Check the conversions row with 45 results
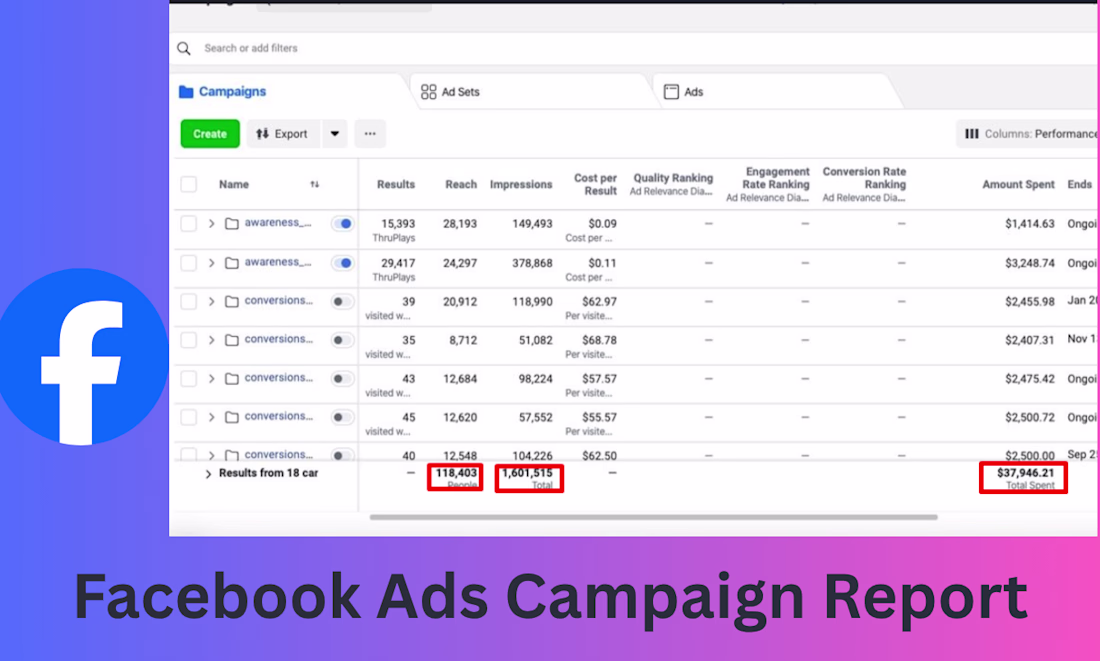 189,418
